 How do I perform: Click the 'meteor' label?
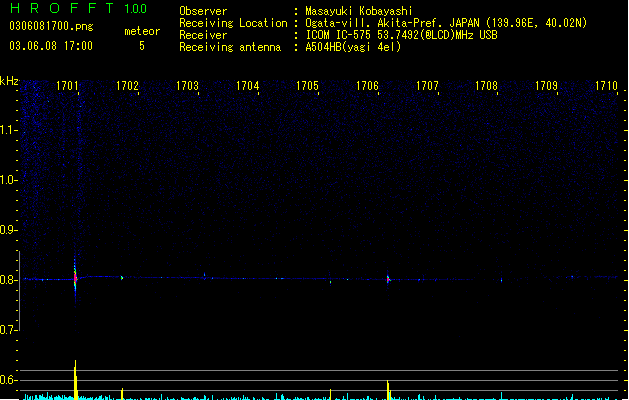click(x=142, y=31)
